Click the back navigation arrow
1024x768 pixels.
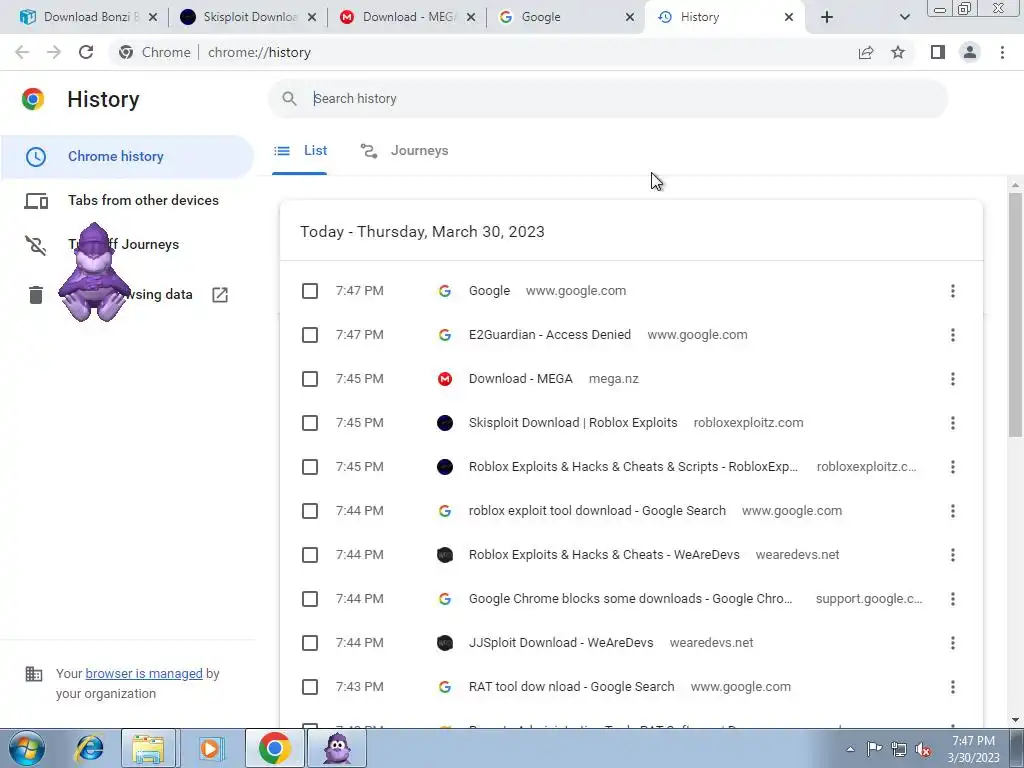(22, 52)
